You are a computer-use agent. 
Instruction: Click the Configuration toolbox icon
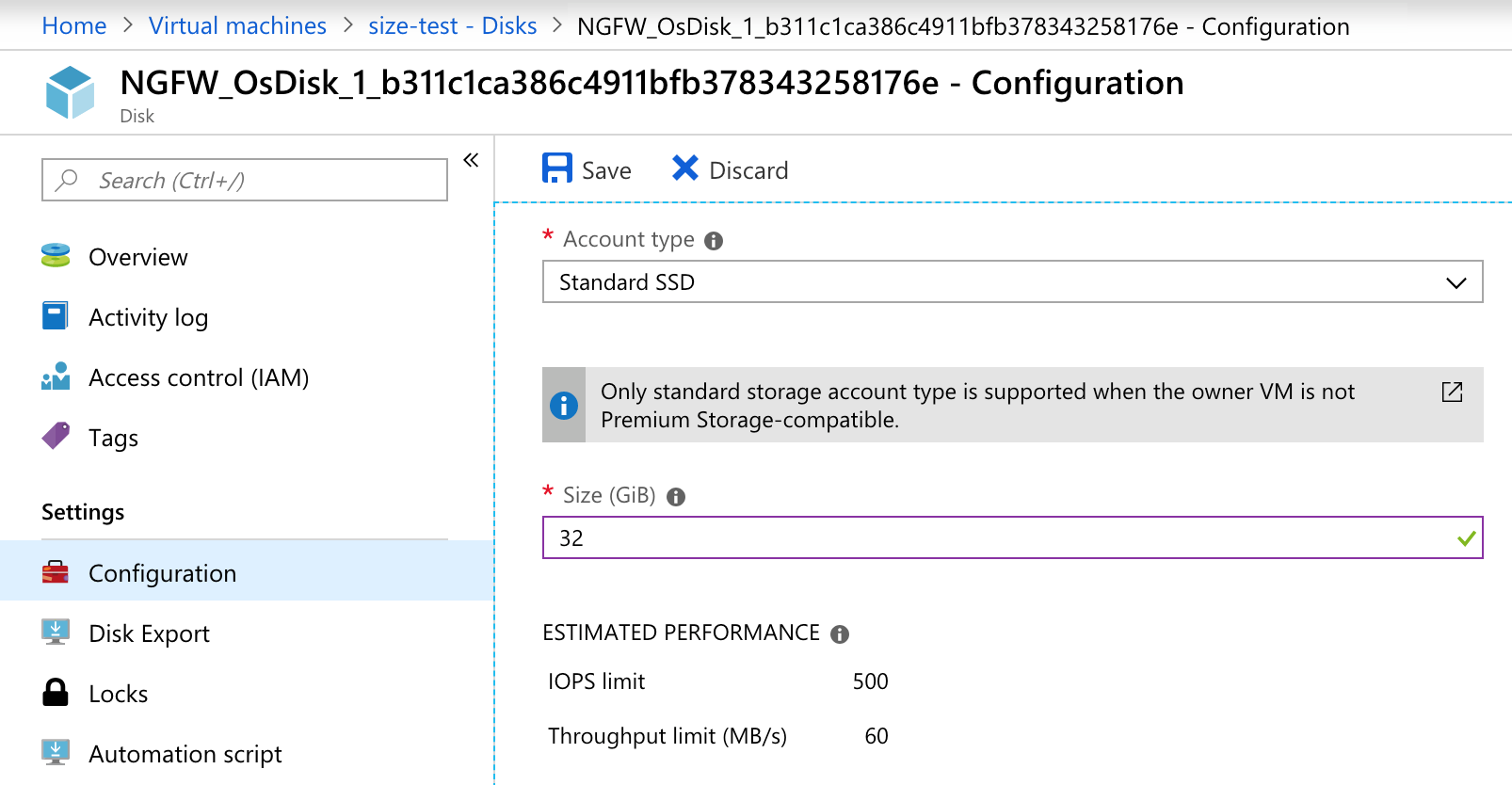(56, 572)
